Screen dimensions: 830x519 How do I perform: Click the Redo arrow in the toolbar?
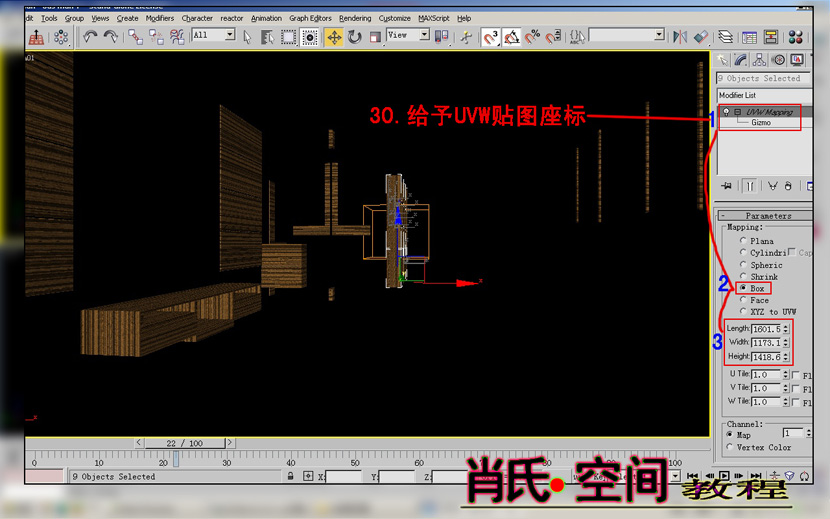(x=111, y=37)
